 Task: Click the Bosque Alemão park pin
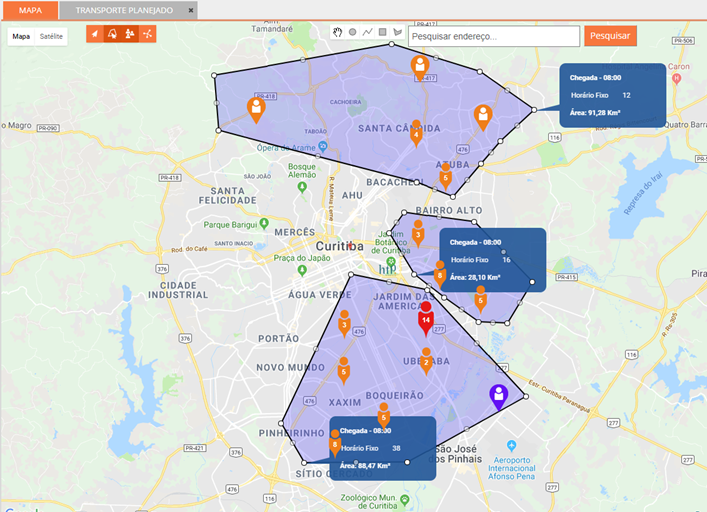303,187
